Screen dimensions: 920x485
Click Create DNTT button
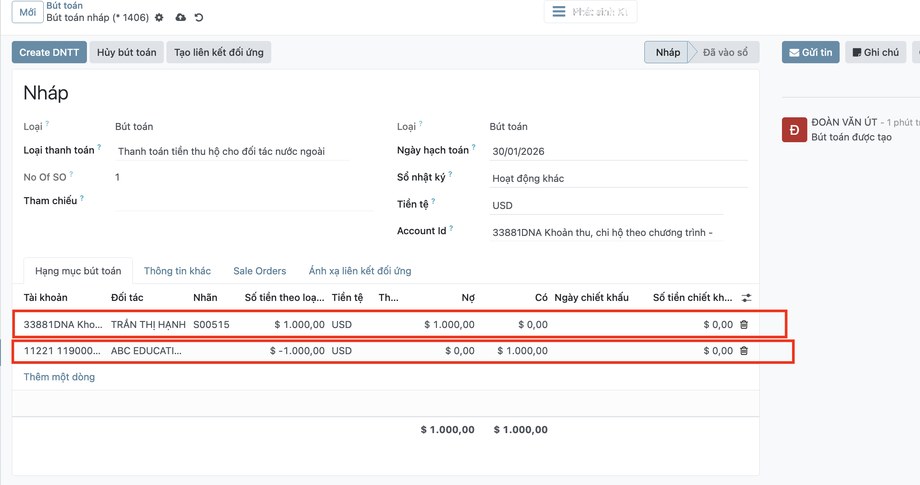pos(49,52)
